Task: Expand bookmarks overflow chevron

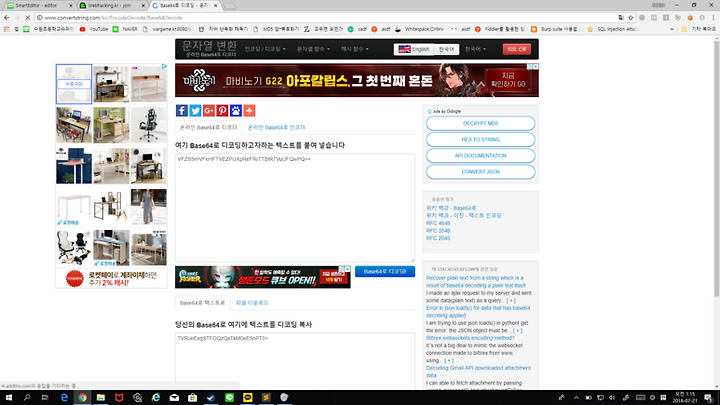Action: point(672,29)
